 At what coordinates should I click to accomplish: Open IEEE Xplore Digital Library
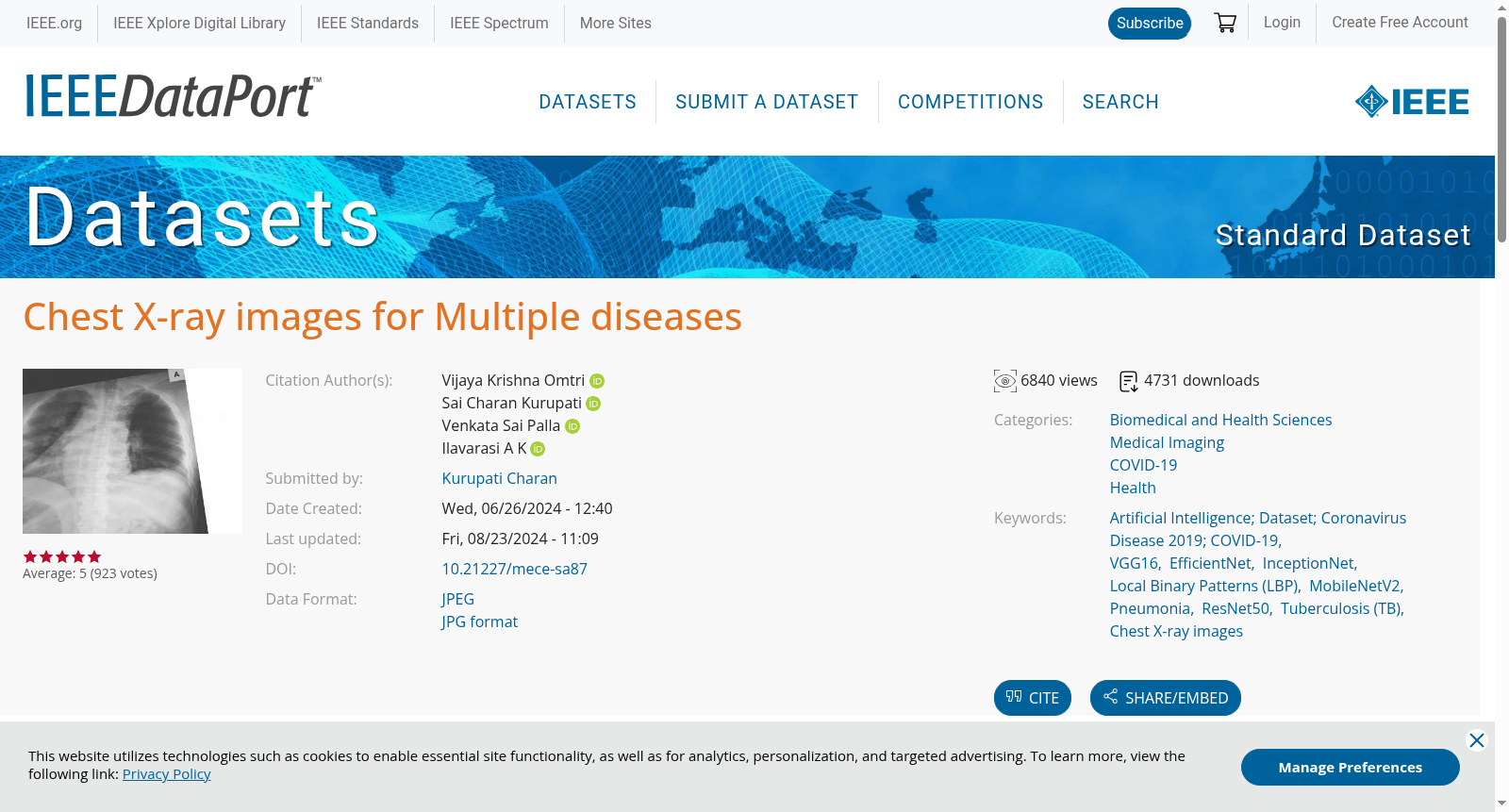(x=199, y=24)
